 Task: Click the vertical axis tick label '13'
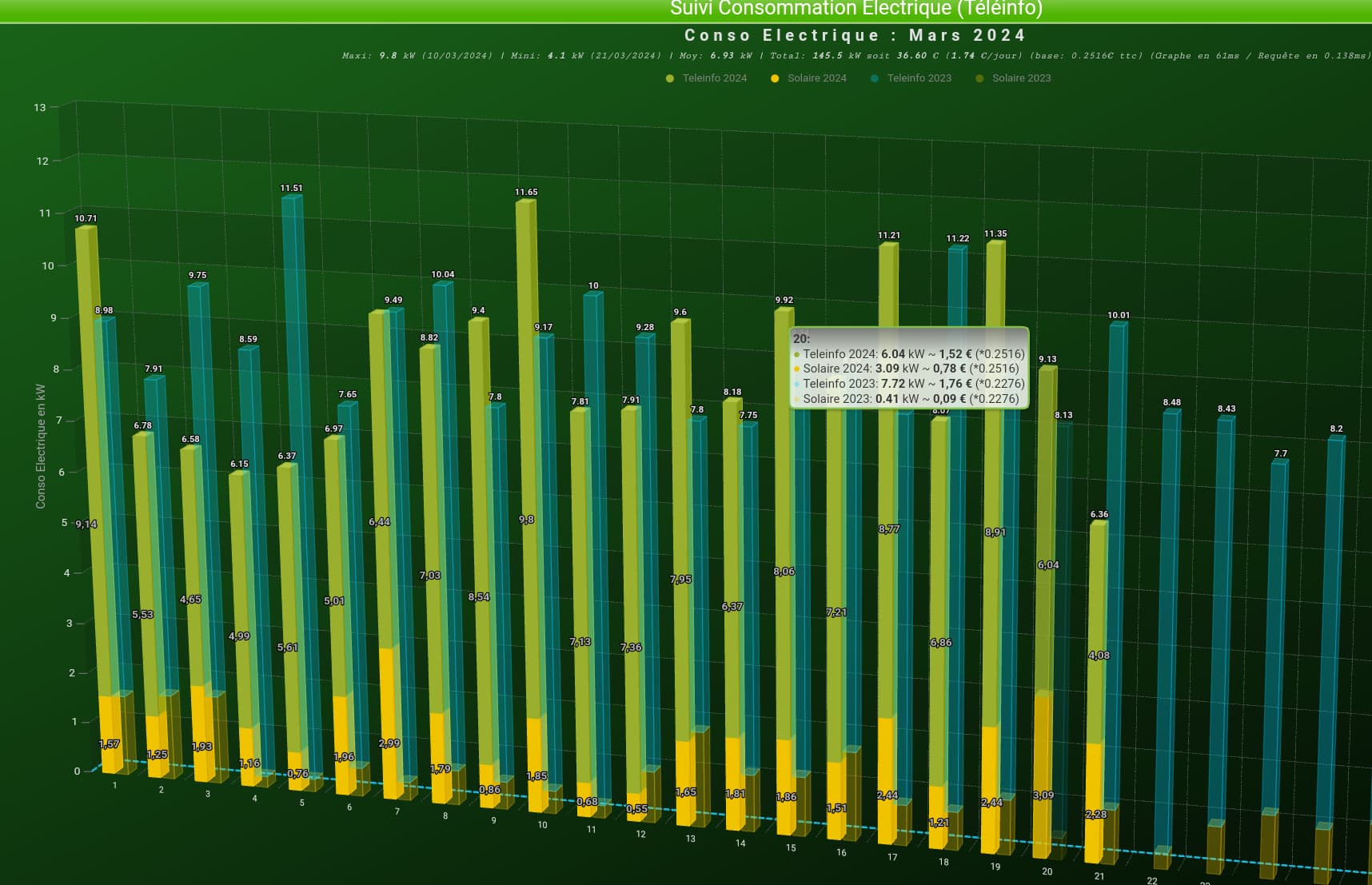point(40,107)
